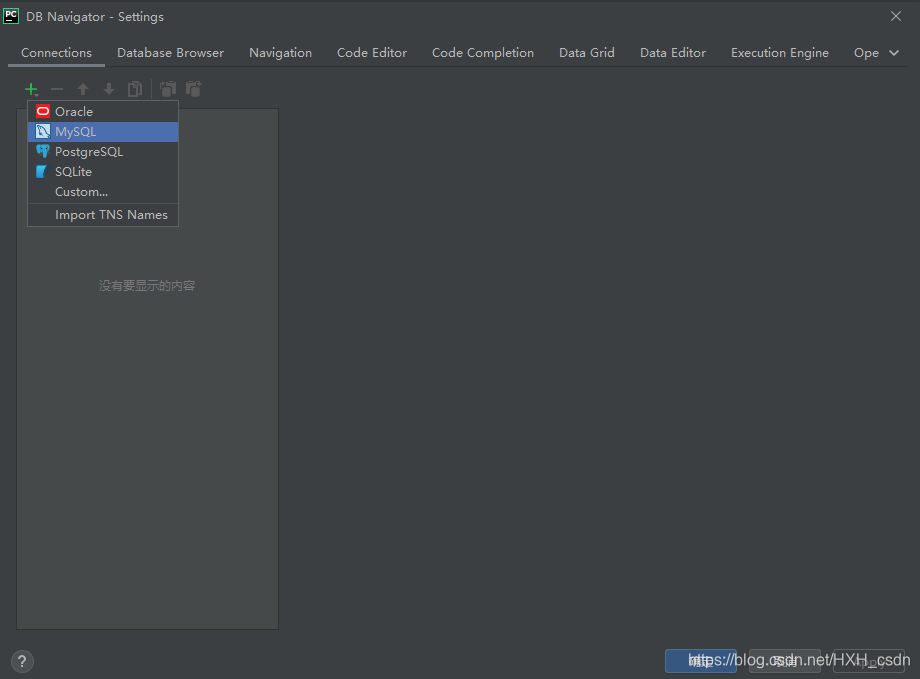Viewport: 920px width, 679px height.
Task: Click the blue confirm button at bottom
Action: [701, 661]
